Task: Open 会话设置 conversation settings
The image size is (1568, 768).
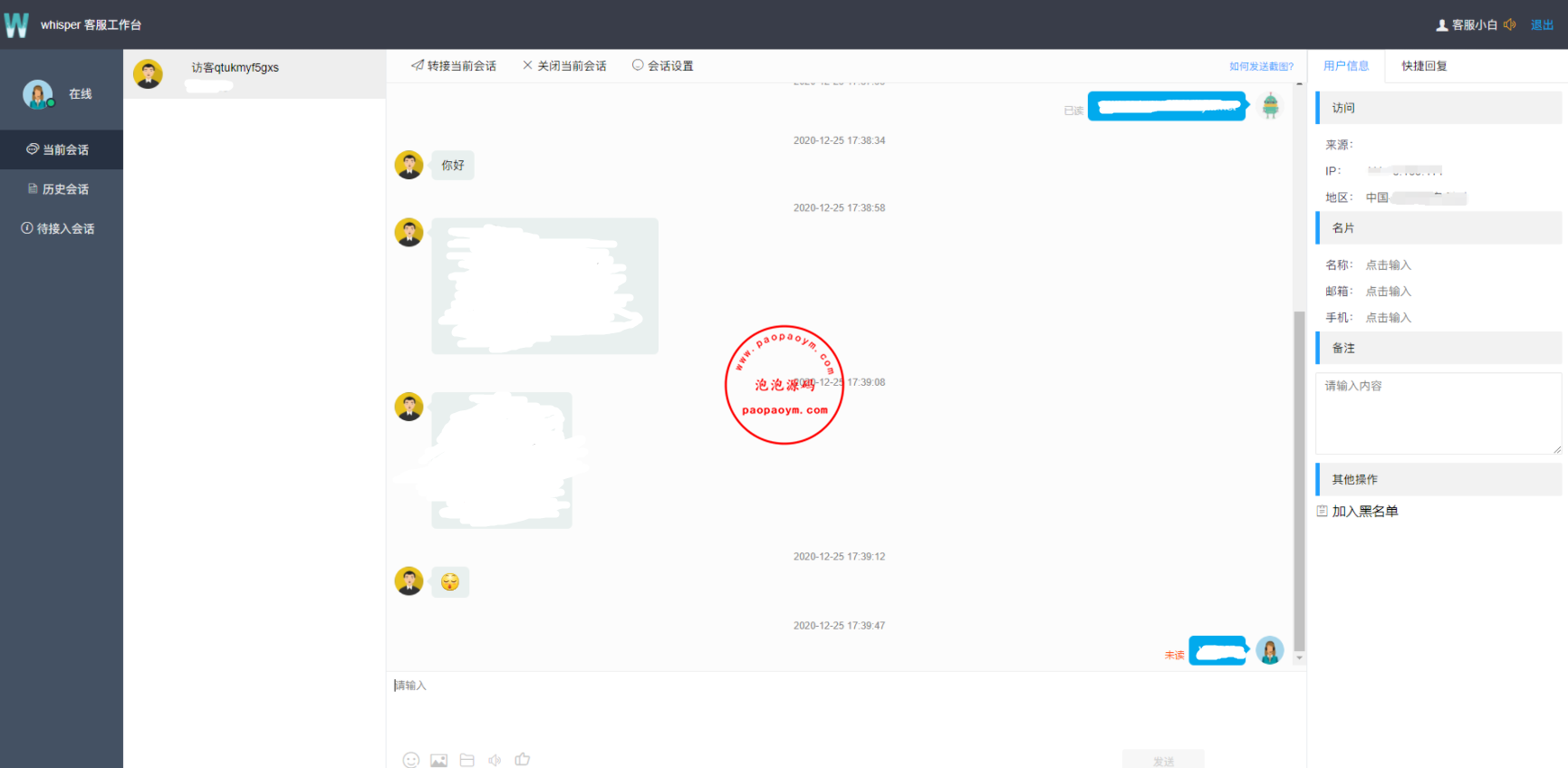Action: (x=663, y=66)
